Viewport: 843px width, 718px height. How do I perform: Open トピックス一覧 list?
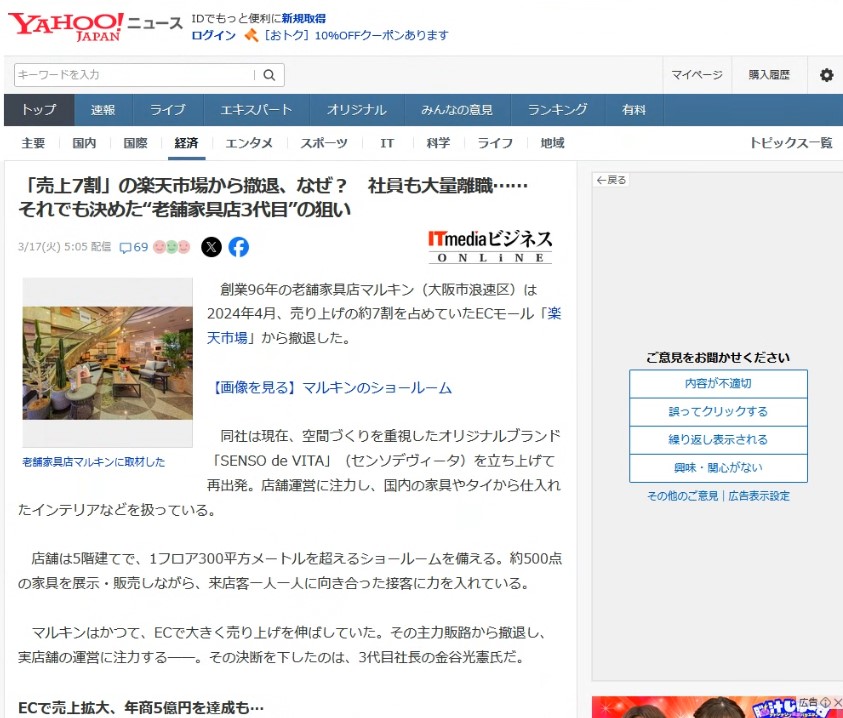click(790, 143)
